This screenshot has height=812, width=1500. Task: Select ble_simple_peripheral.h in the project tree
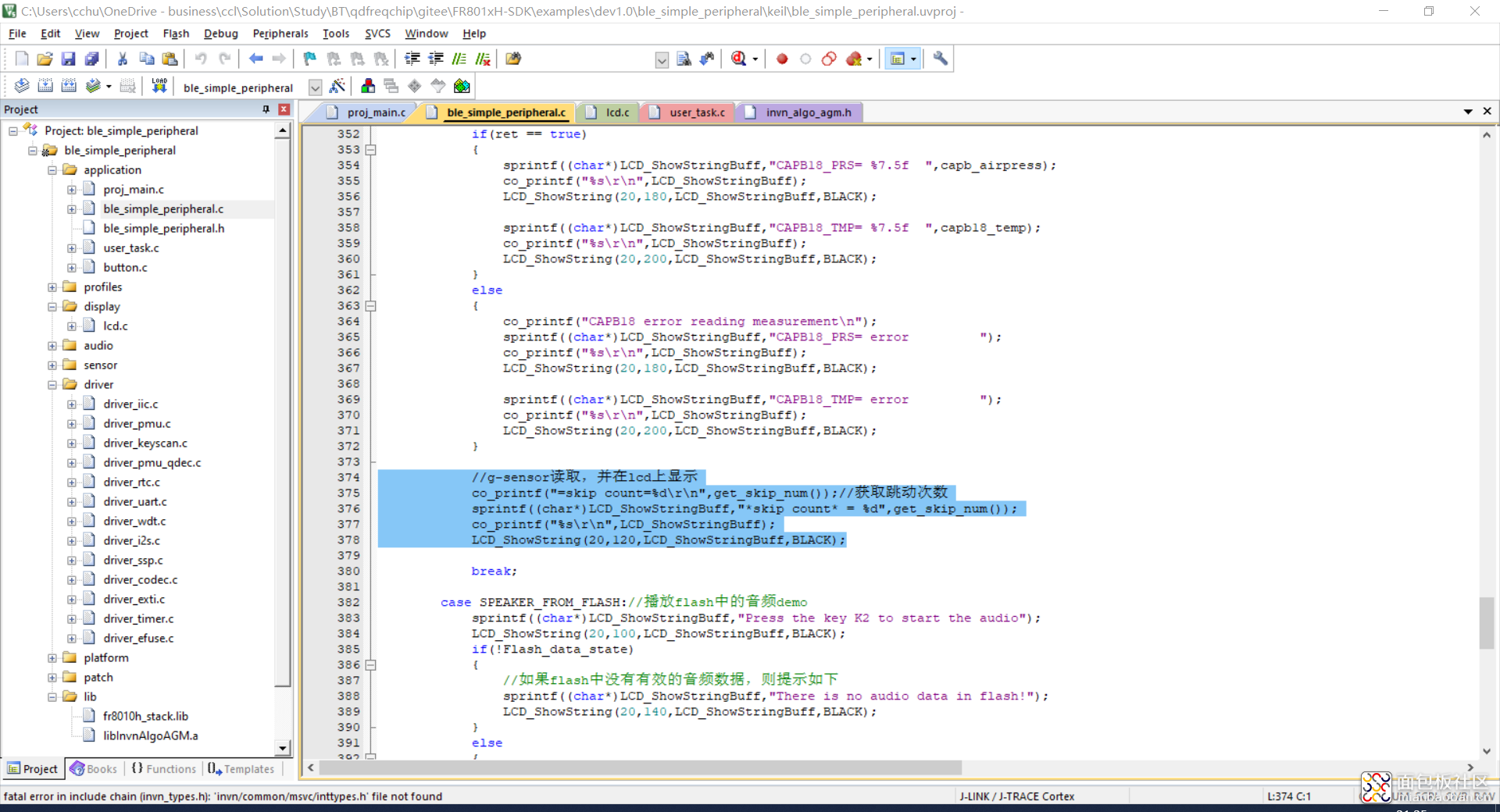pos(163,229)
